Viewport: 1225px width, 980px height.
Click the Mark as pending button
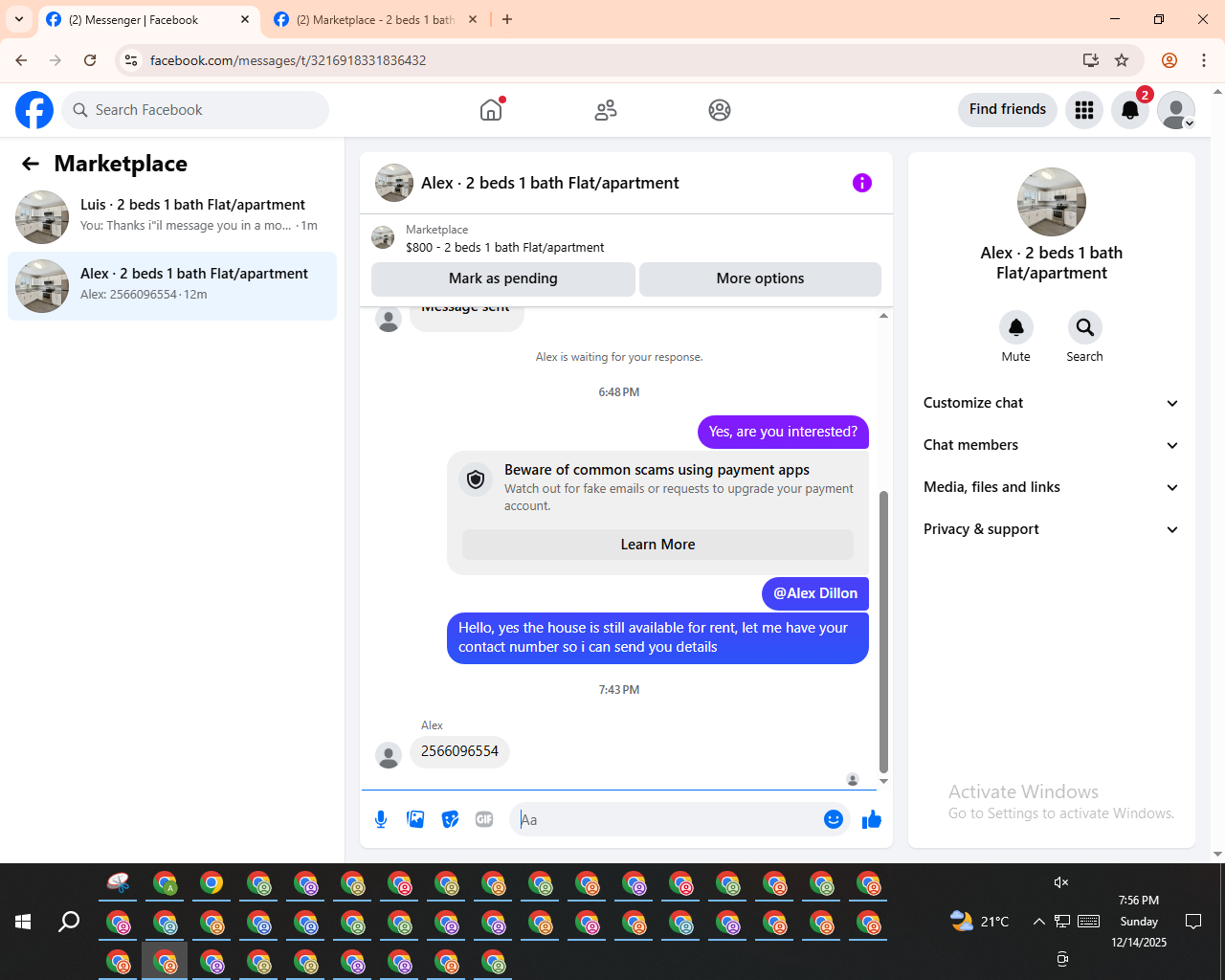coord(503,278)
